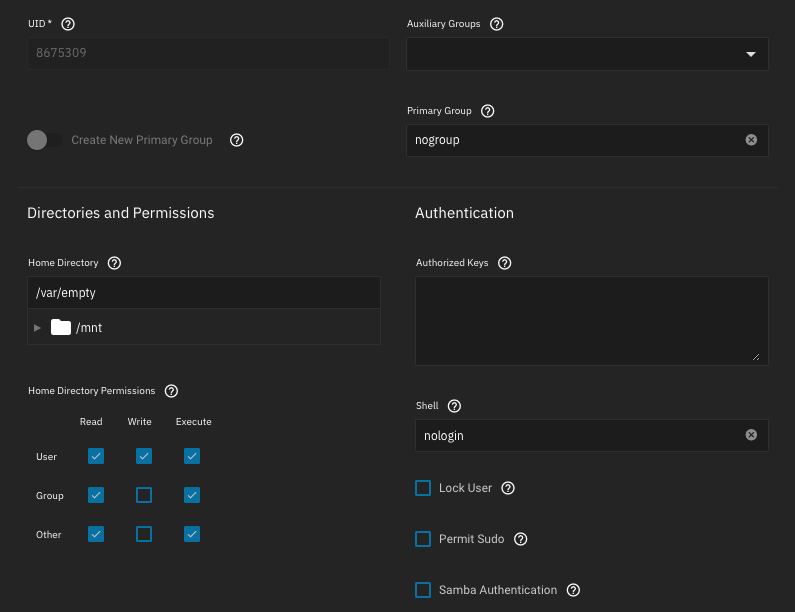Image resolution: width=795 pixels, height=612 pixels.
Task: Select the /mnt folder icon
Action: coord(61,328)
